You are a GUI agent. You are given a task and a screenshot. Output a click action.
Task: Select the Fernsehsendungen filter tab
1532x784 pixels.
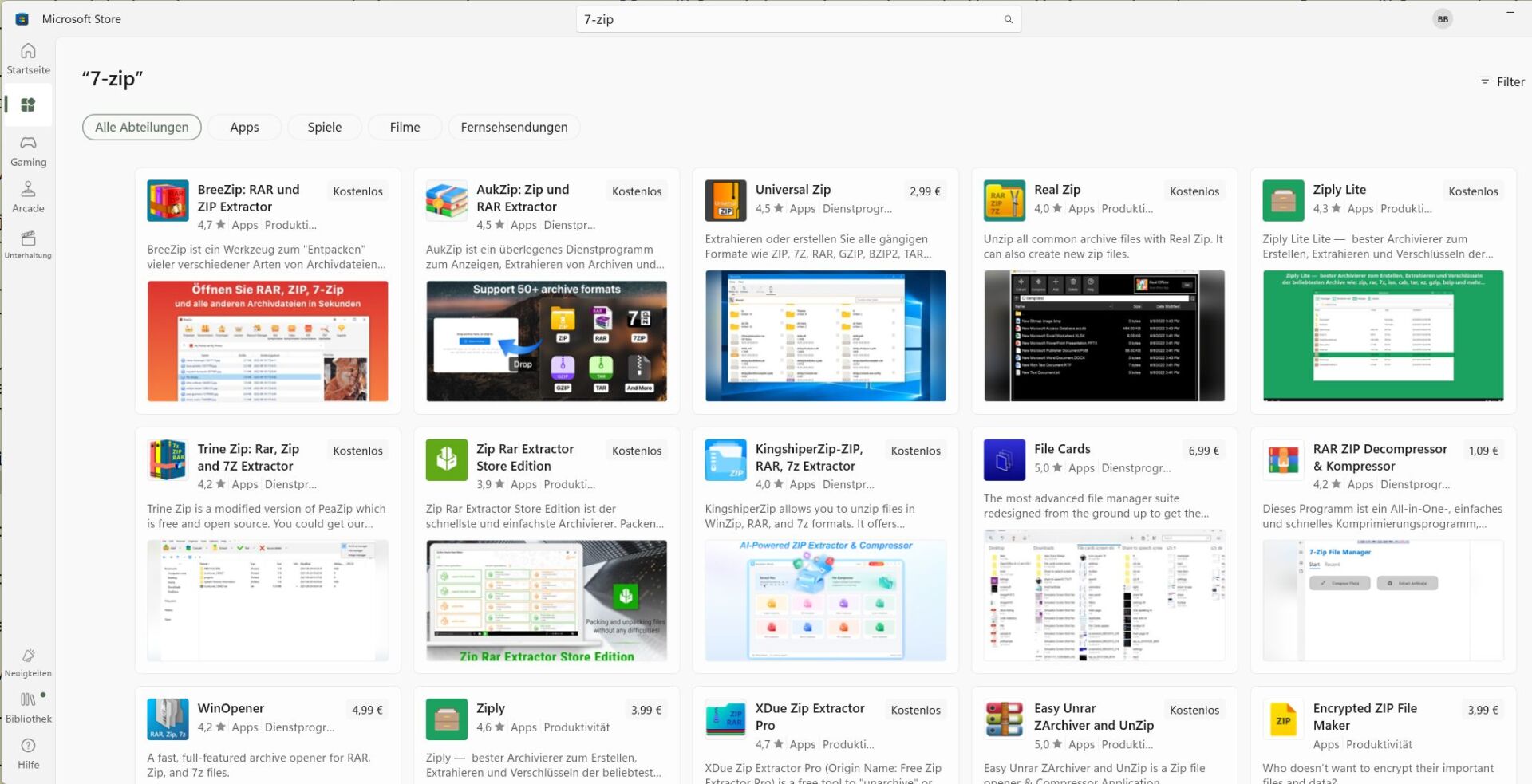(514, 127)
